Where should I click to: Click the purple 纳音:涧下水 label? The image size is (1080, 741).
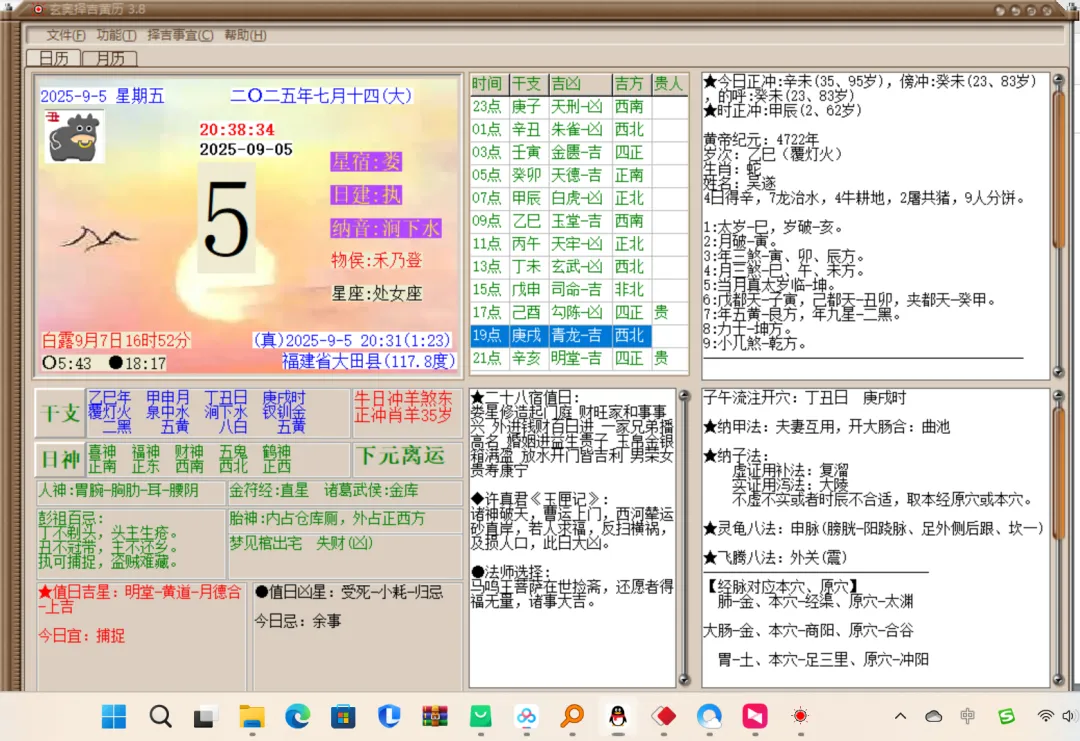pos(386,229)
